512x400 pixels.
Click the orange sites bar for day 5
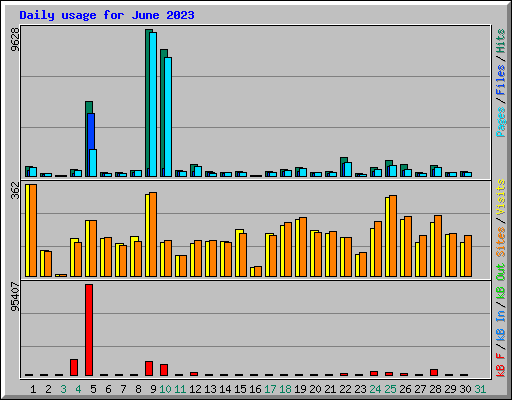point(93,248)
